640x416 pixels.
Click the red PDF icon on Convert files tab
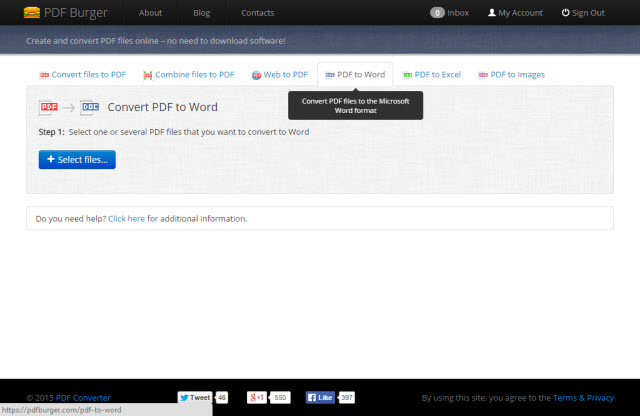pyautogui.click(x=44, y=75)
